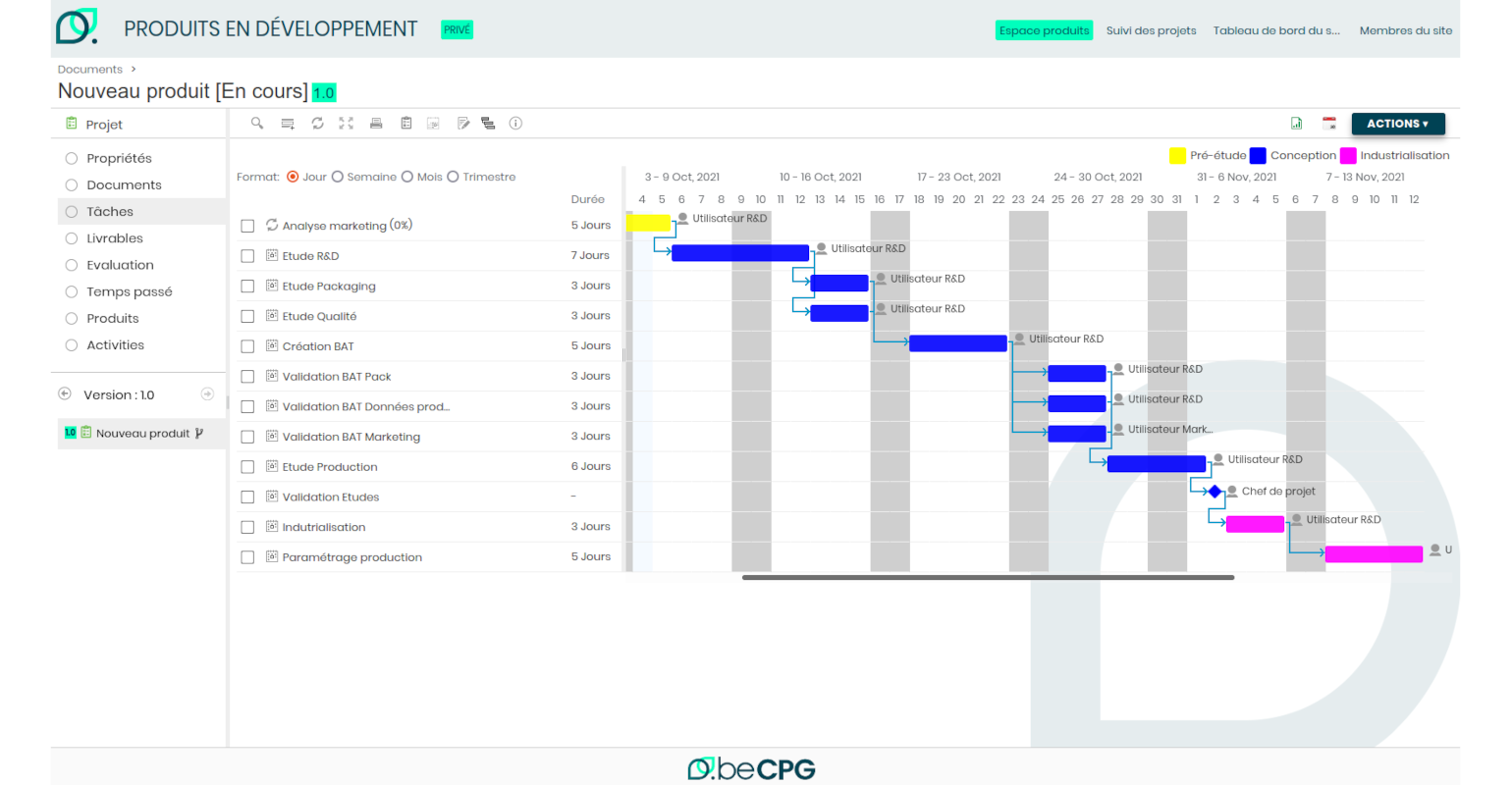Viewport: 1512px width, 785px height.
Task: Open the ACTIONS dropdown menu
Action: [x=1397, y=124]
